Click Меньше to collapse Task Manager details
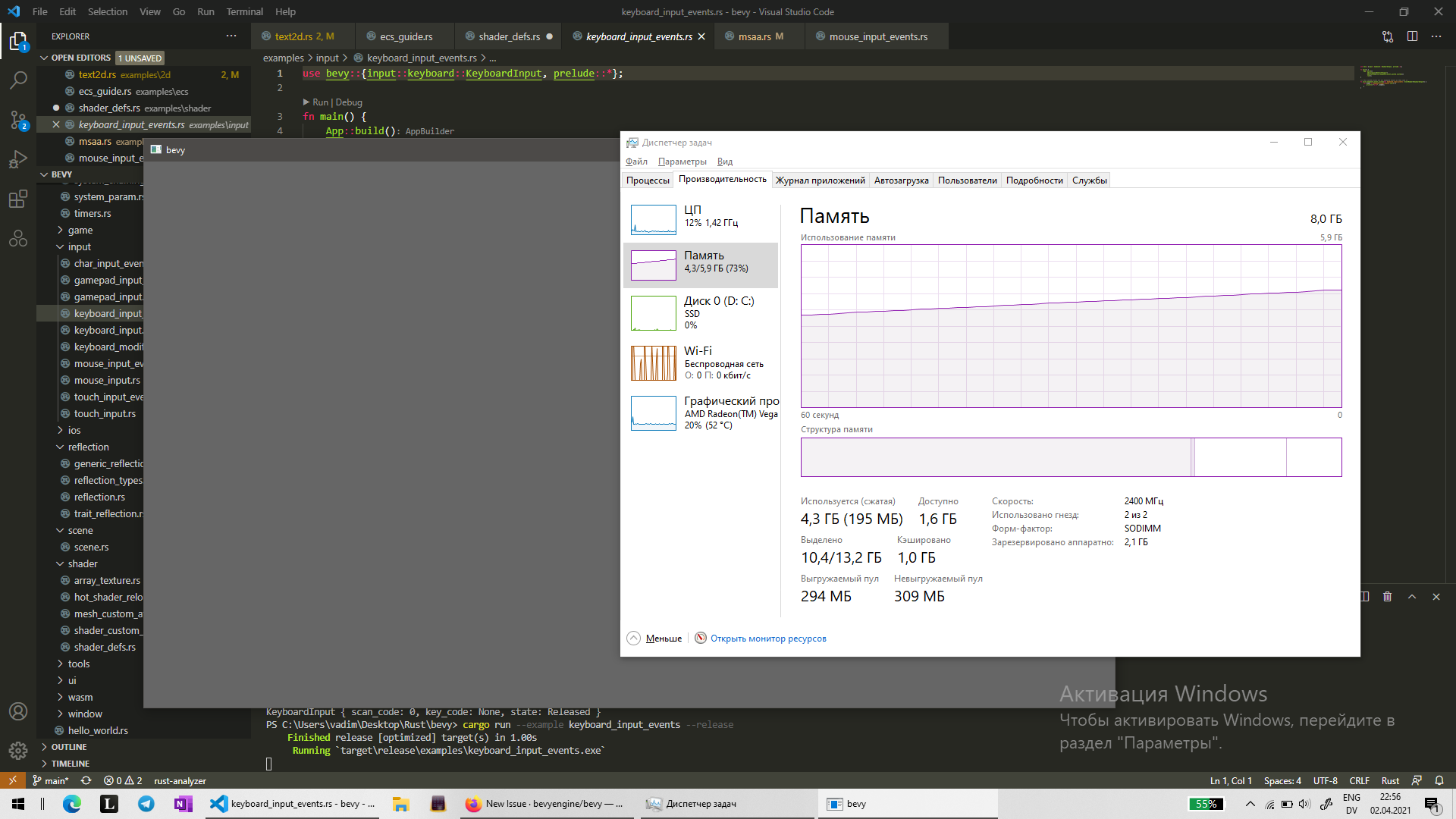 point(655,639)
